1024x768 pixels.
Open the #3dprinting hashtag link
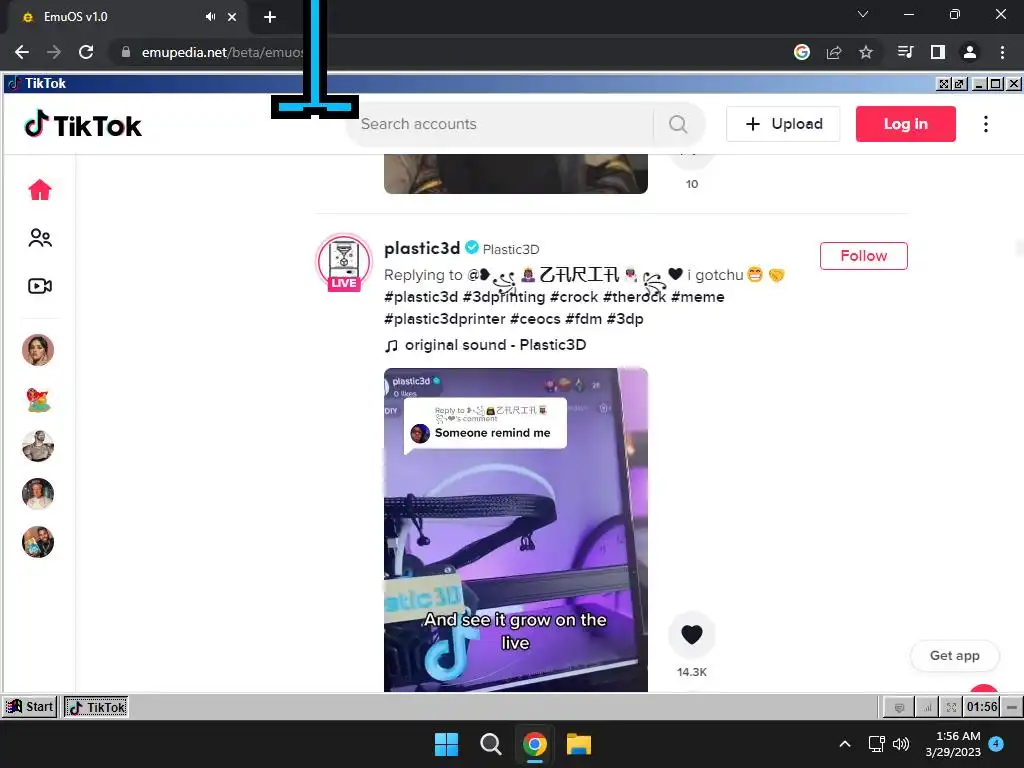504,297
